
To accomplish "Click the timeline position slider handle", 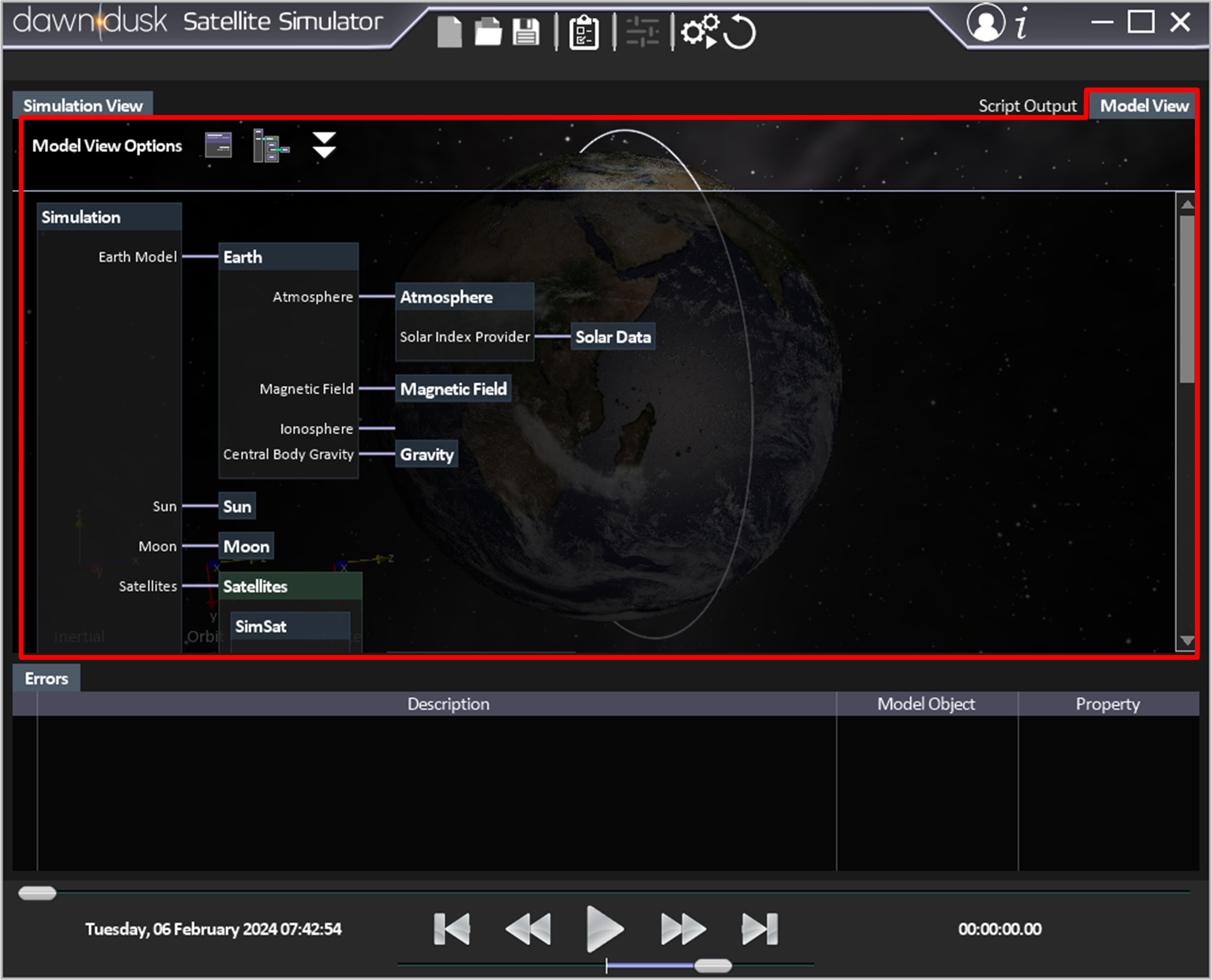I will point(37,893).
